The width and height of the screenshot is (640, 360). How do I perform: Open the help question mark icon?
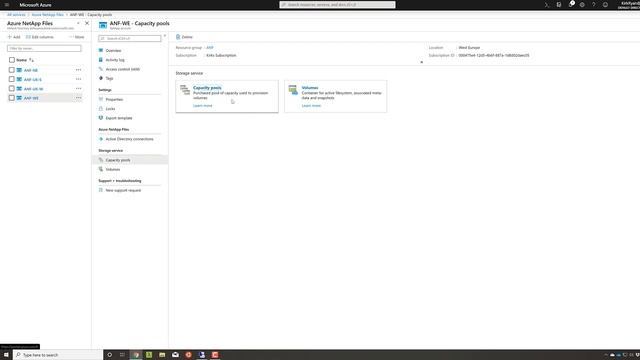tap(593, 5)
